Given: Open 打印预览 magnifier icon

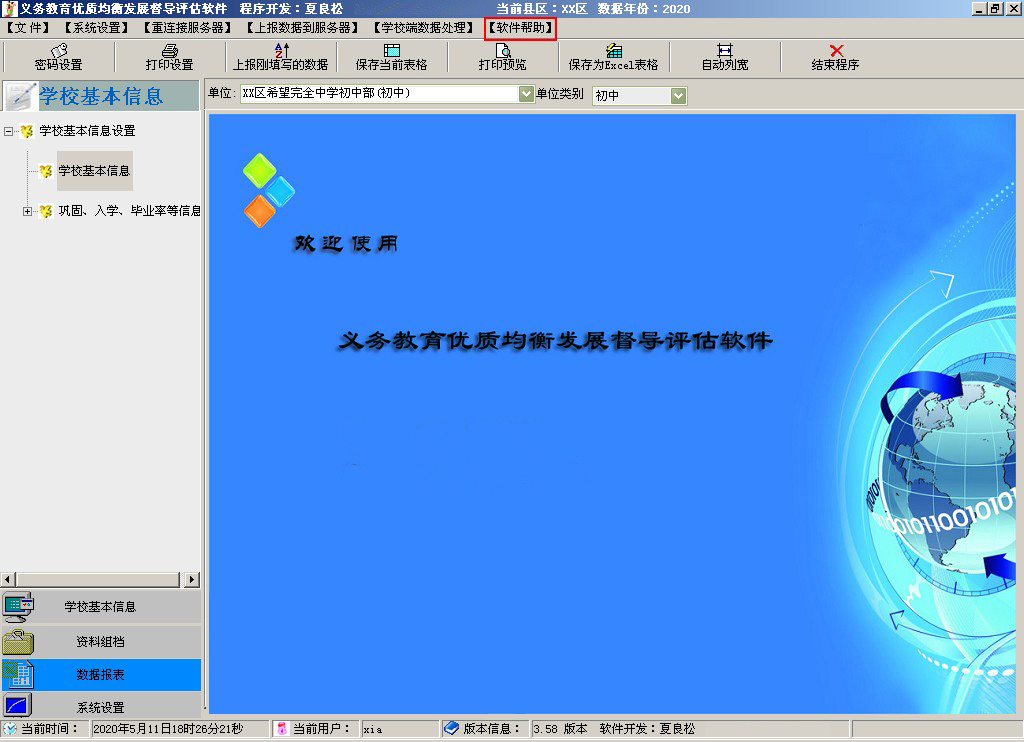Looking at the screenshot, I should click(x=503, y=50).
